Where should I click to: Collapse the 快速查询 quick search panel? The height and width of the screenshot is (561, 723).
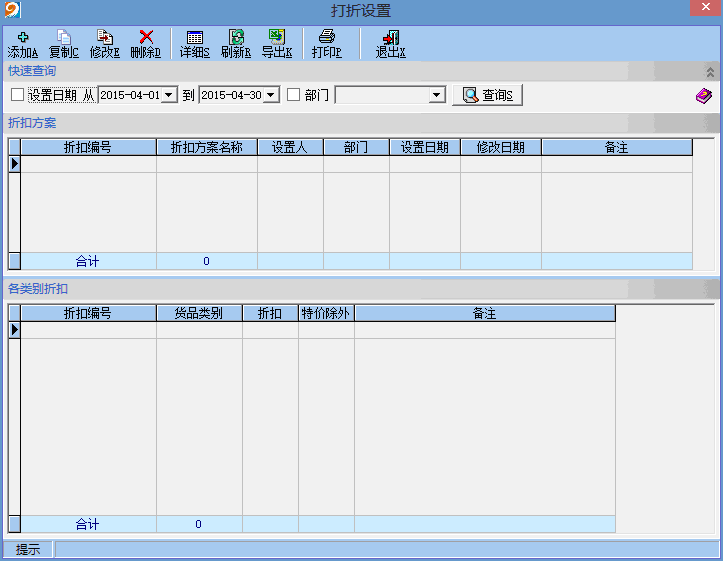coord(710,72)
